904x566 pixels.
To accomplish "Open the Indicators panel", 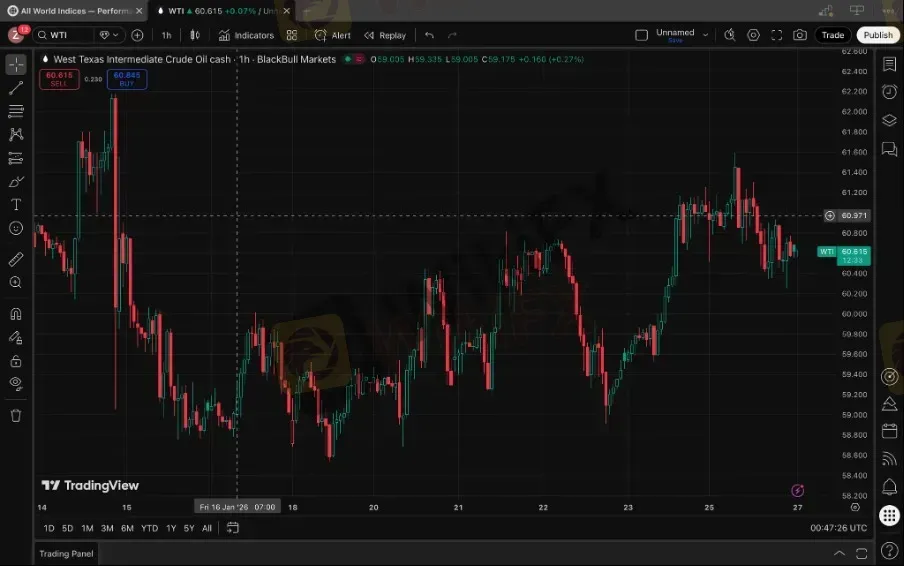I will 246,35.
